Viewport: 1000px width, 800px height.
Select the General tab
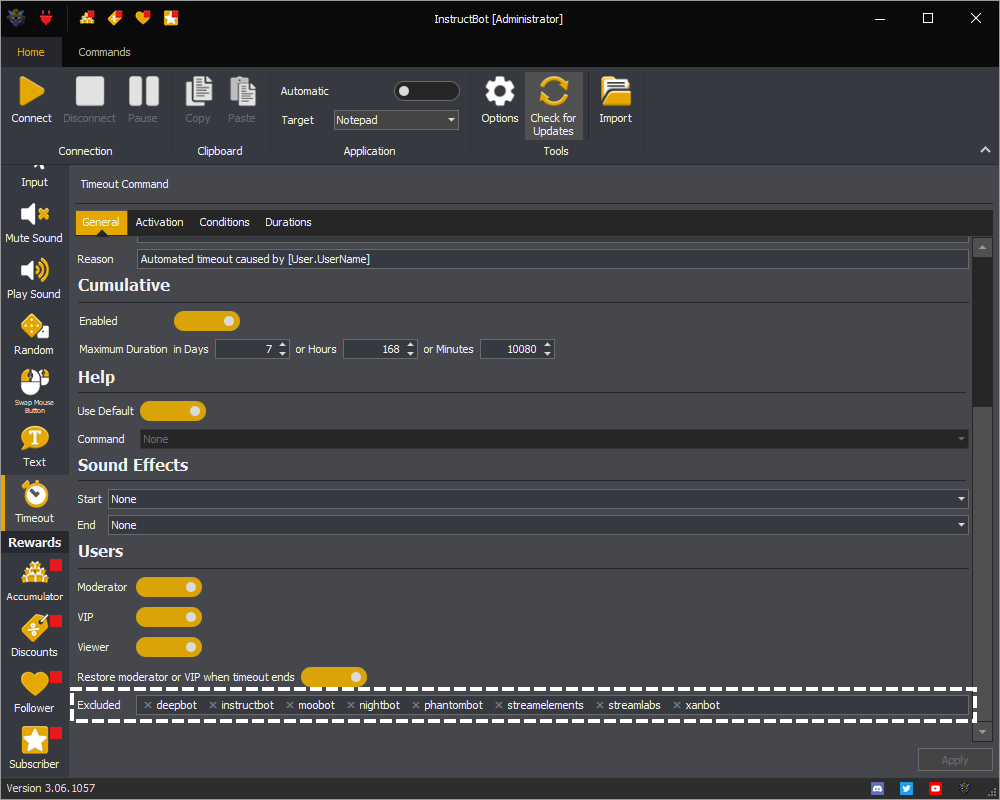pyautogui.click(x=101, y=222)
